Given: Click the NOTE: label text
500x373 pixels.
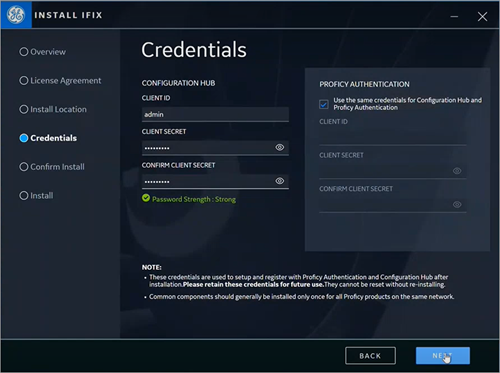Looking at the screenshot, I should pos(152,267).
